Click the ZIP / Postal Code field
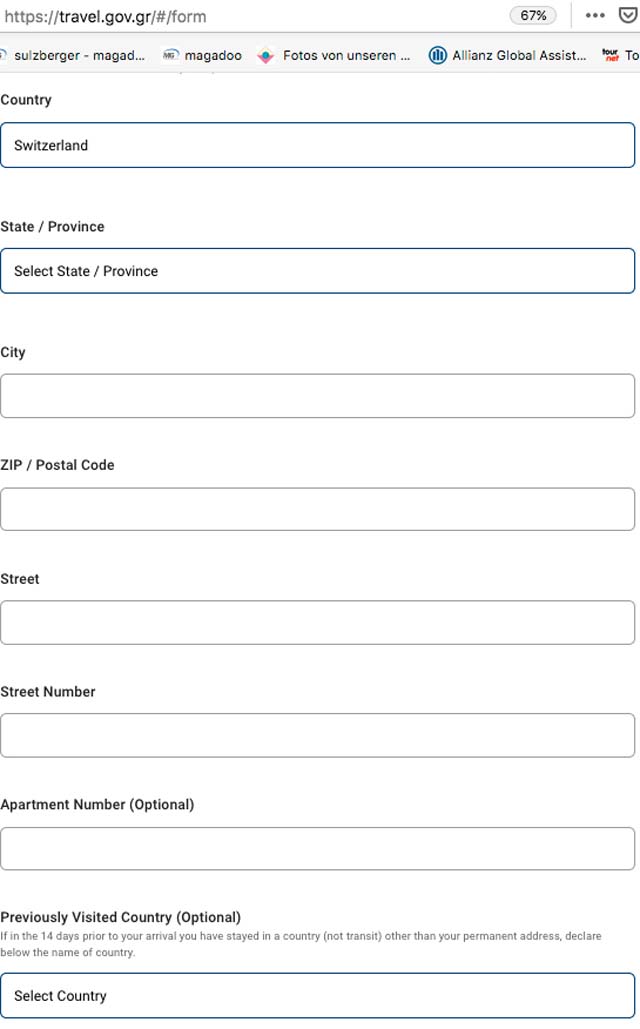This screenshot has width=640, height=1029. click(x=318, y=509)
